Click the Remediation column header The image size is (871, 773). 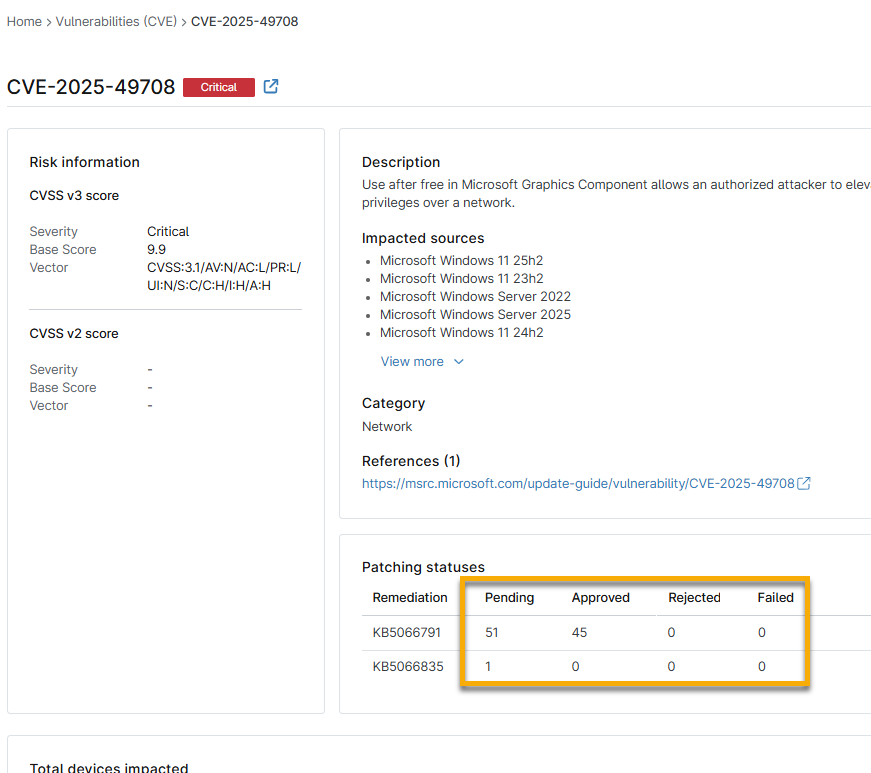click(410, 598)
